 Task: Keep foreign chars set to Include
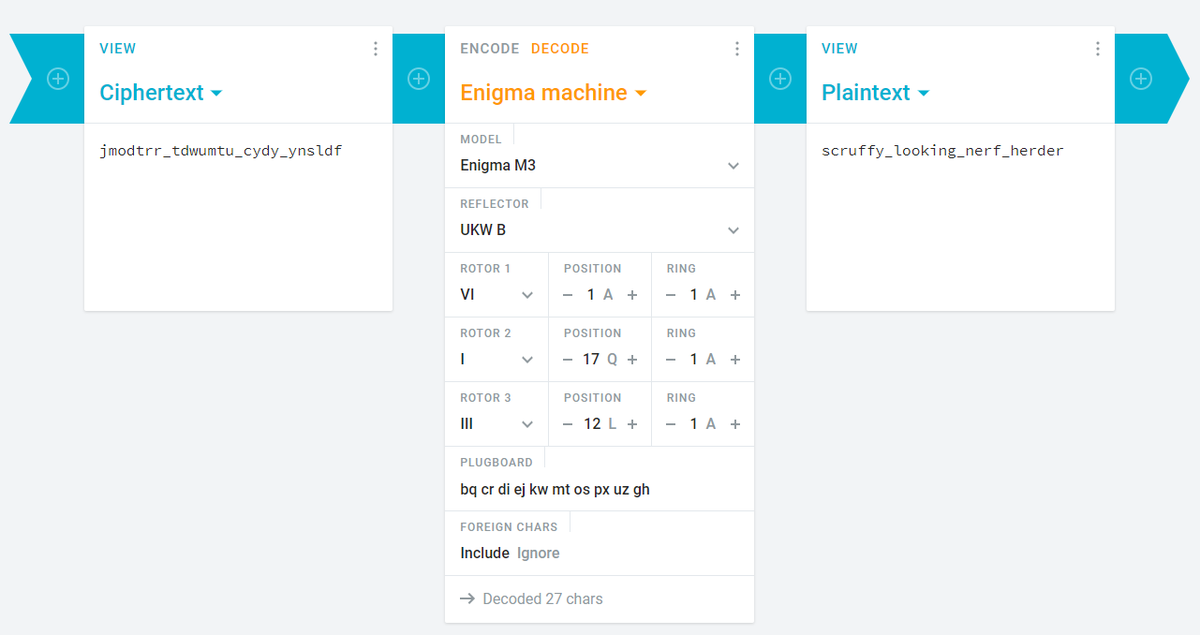click(x=484, y=552)
